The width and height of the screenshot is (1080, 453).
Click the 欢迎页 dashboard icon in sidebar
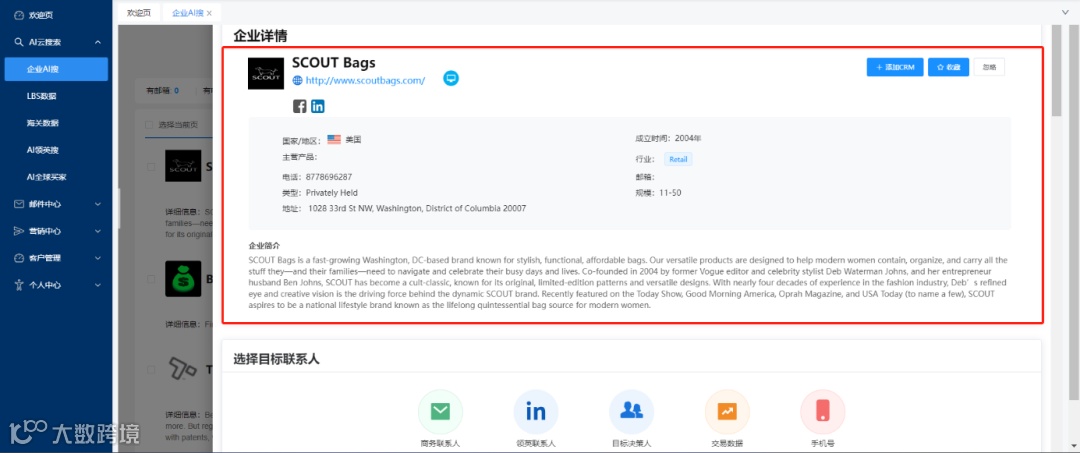[19, 15]
